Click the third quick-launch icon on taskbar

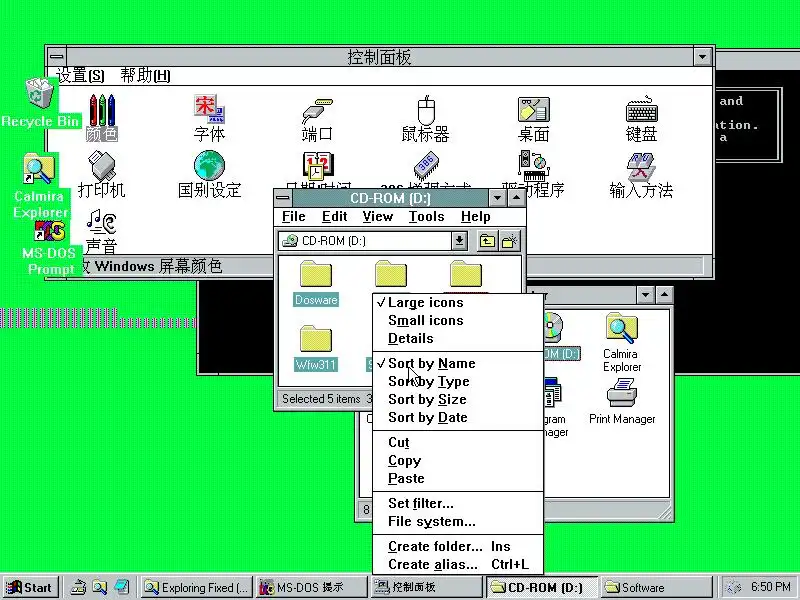pos(121,587)
